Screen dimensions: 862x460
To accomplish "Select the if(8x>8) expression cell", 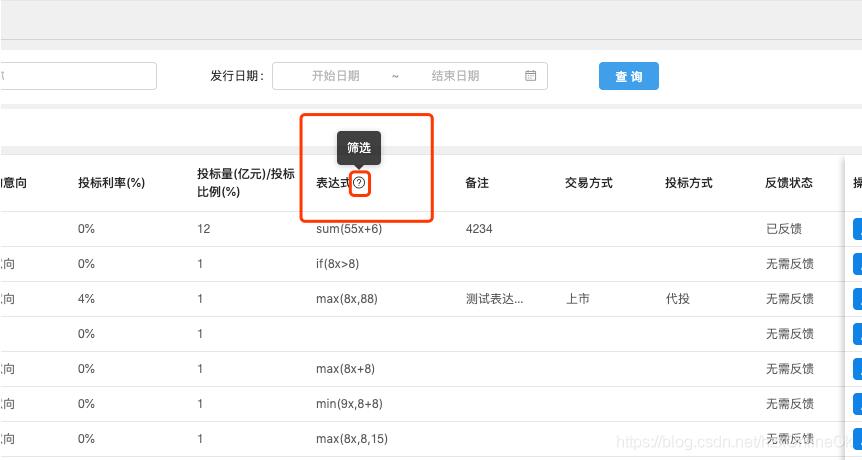I will click(337, 264).
